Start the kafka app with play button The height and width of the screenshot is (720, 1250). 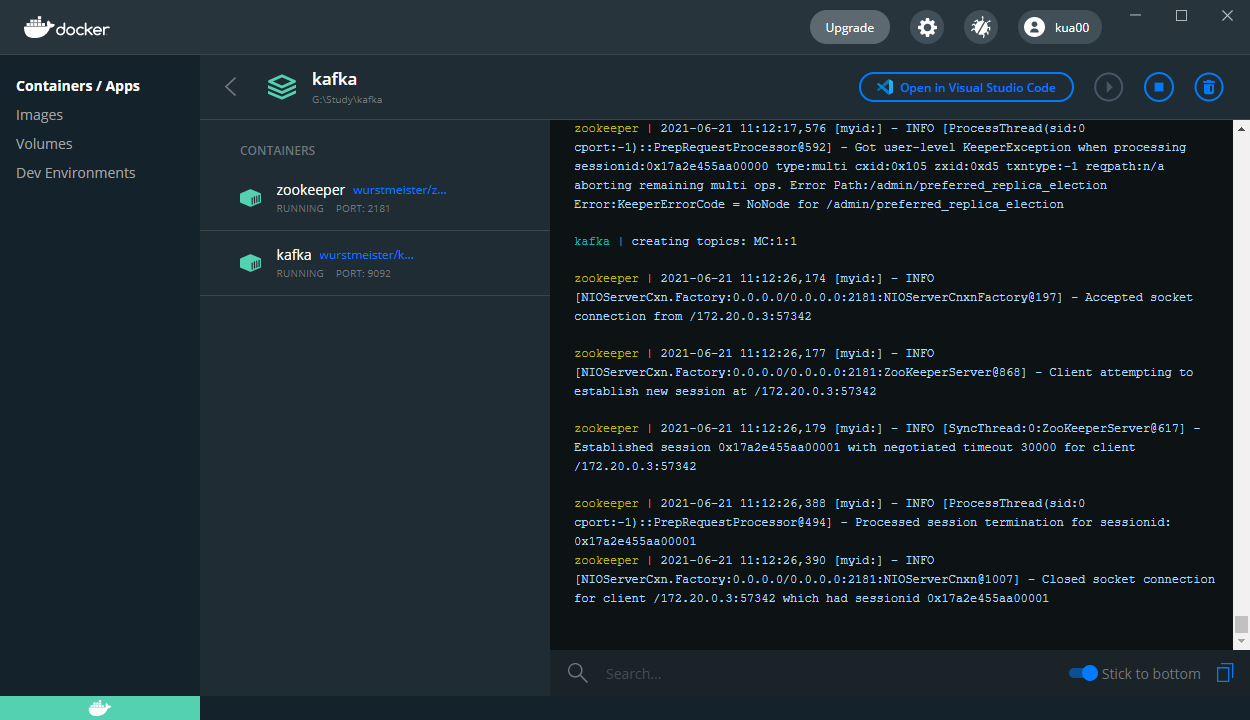pyautogui.click(x=1108, y=87)
